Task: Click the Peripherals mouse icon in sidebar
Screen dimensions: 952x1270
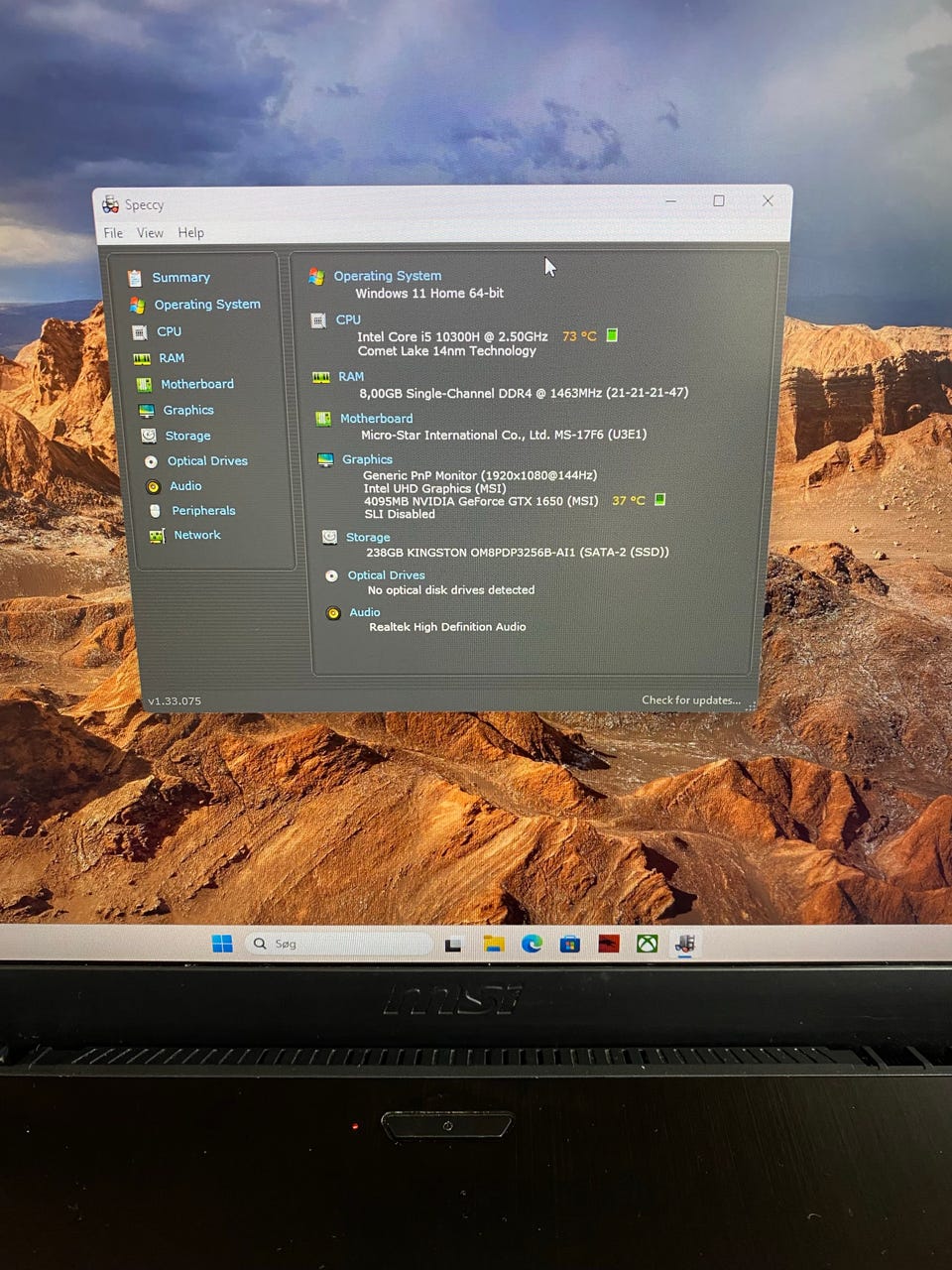Action: tap(155, 511)
